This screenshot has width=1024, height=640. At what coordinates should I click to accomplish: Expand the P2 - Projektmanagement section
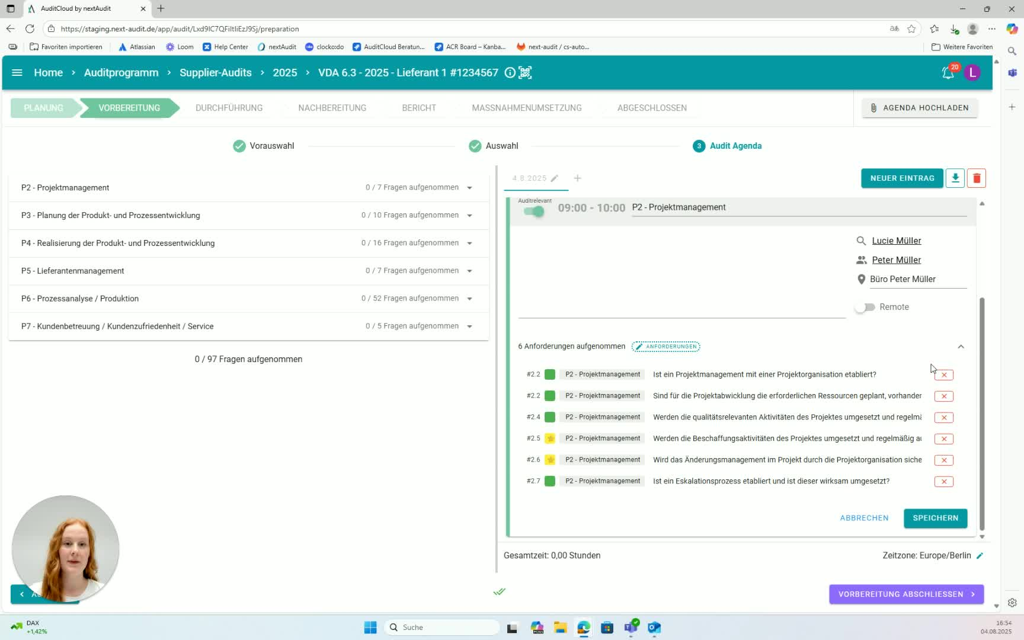tap(469, 188)
